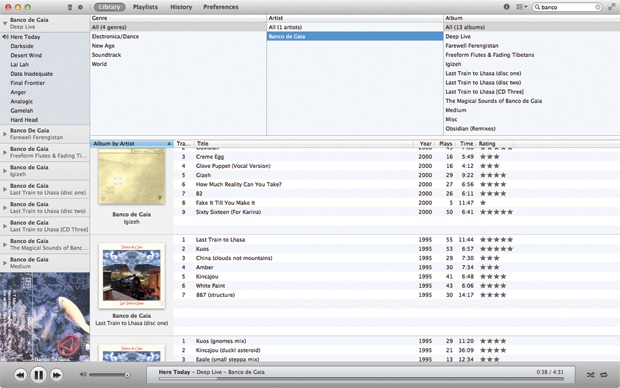Set rating stars for Kuos track
Image resolution: width=620 pixels, height=388 pixels.
pos(496,249)
